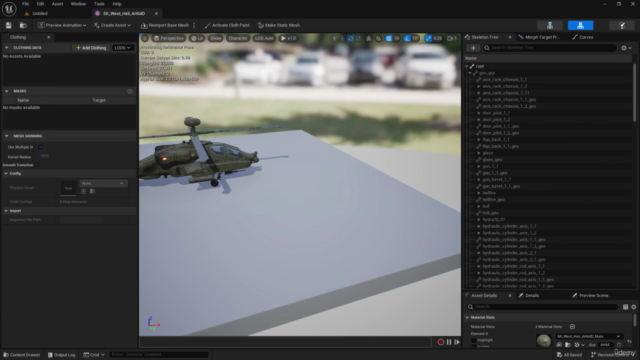Open Asset Details settings gear icon
The image size is (640, 360).
[633, 307]
